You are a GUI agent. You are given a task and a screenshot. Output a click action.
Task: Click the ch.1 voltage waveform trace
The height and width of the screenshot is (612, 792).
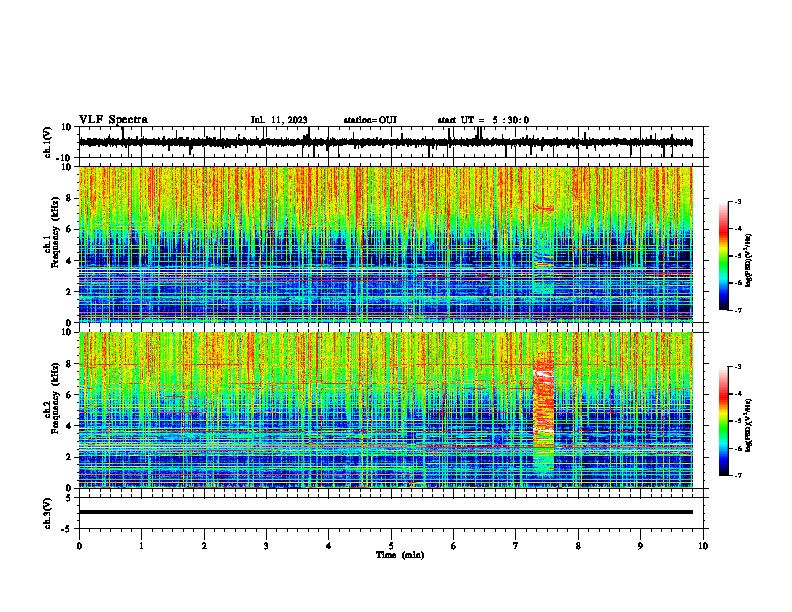click(385, 142)
